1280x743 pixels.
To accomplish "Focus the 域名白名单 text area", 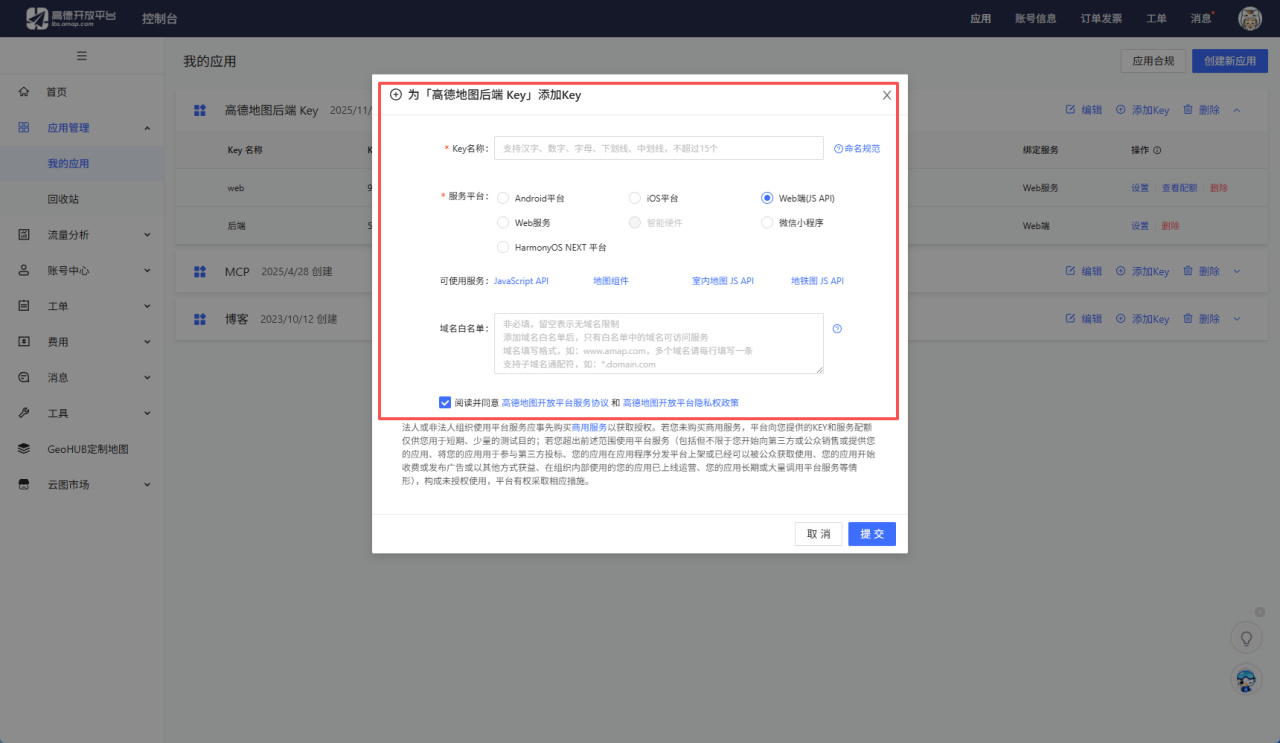I will pos(659,344).
